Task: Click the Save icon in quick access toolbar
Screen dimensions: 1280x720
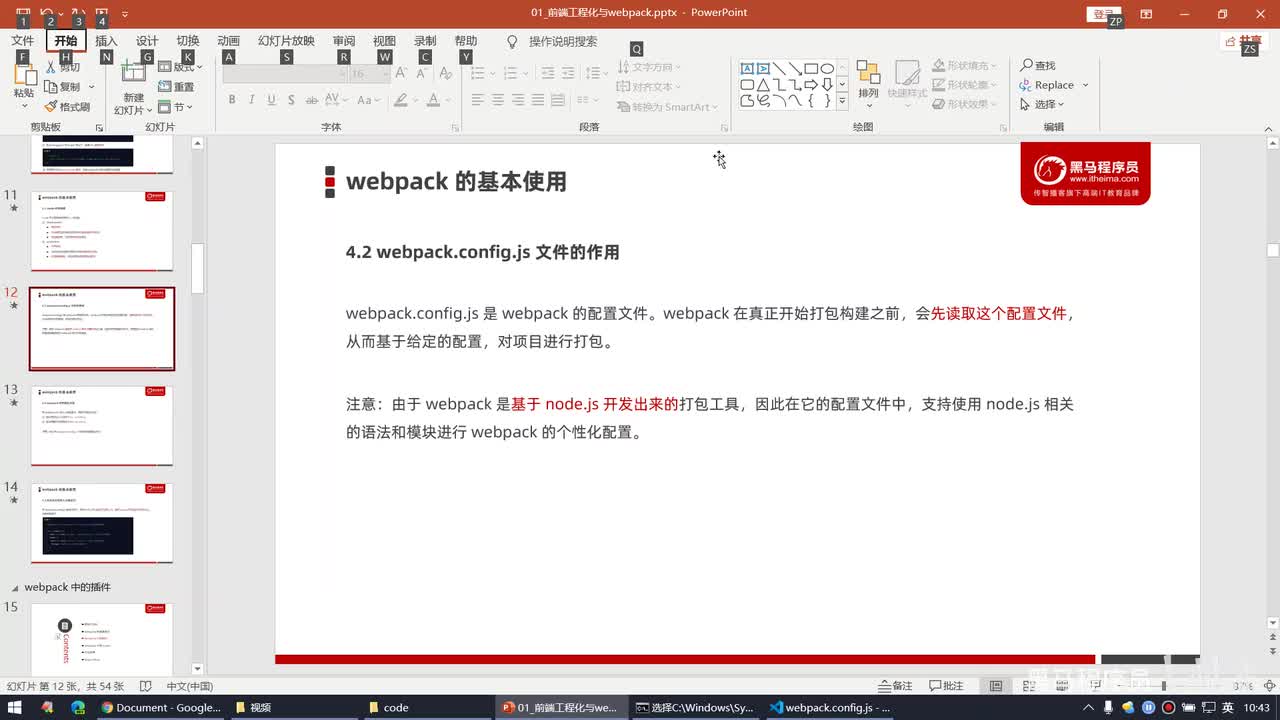Action: [x=22, y=13]
